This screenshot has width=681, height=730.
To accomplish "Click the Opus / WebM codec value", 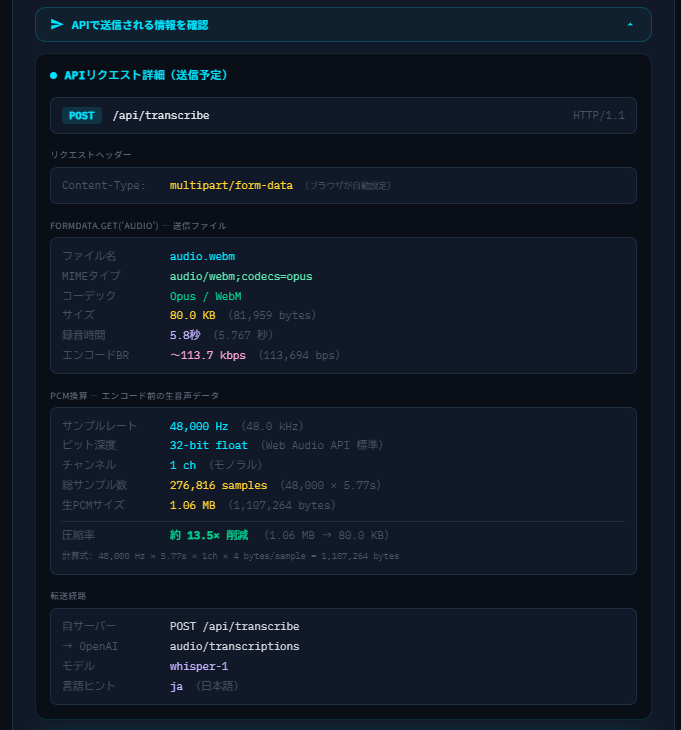I will (205, 296).
